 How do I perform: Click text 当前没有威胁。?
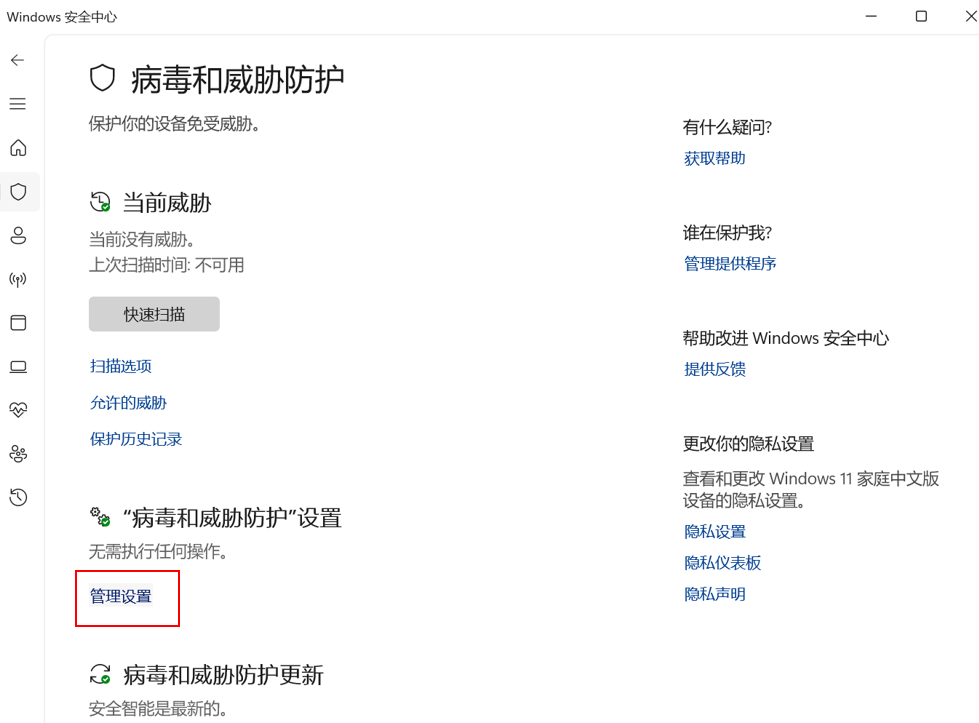[x=142, y=239]
